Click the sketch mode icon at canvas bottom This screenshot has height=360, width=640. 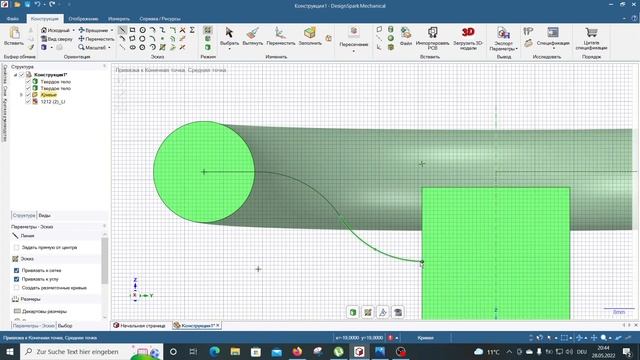coord(368,312)
